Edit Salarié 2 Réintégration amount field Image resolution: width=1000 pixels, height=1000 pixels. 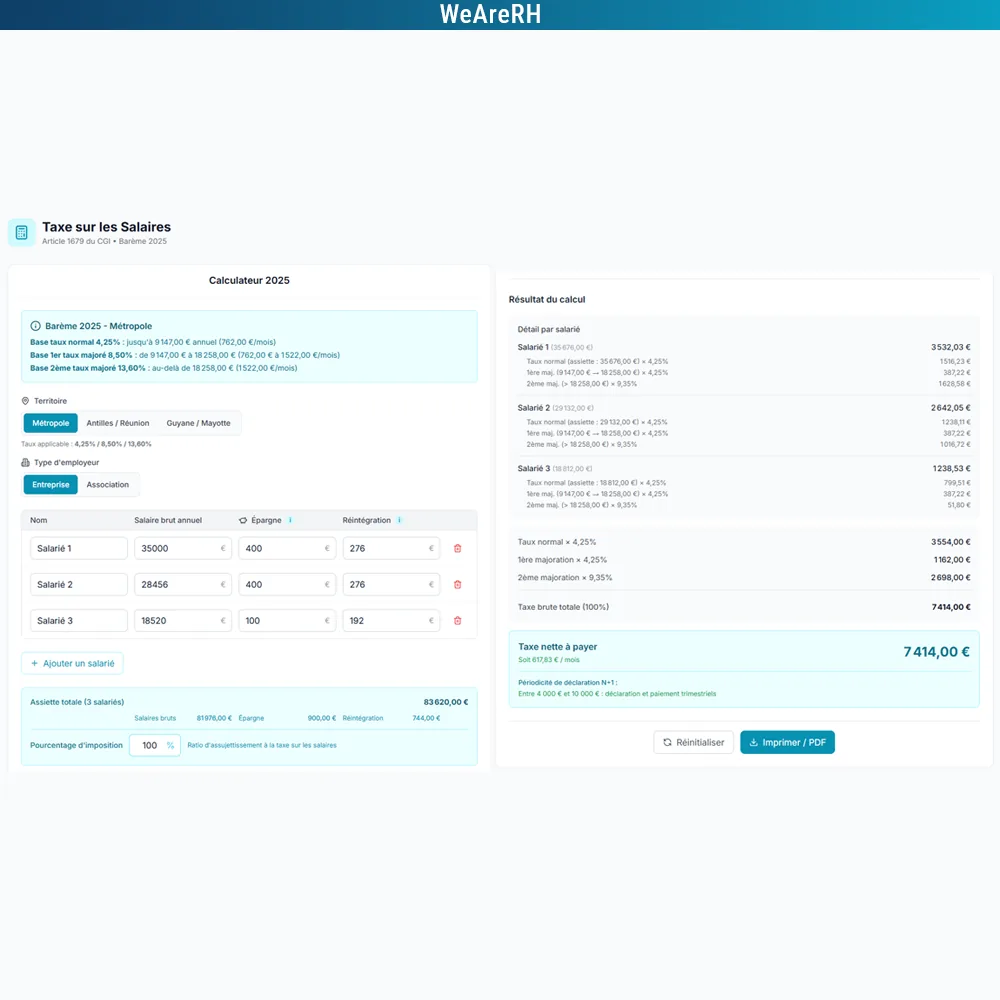point(391,585)
